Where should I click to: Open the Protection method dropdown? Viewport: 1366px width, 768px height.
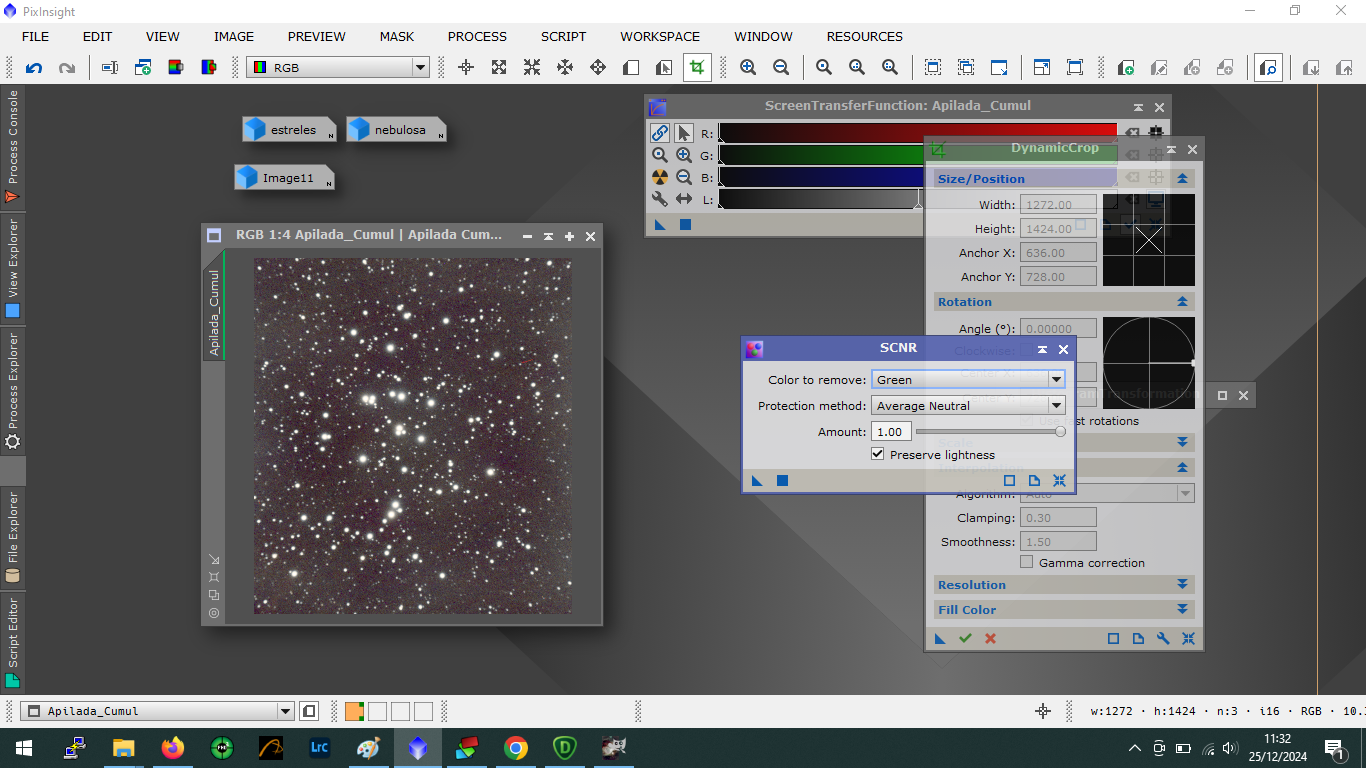coord(968,405)
